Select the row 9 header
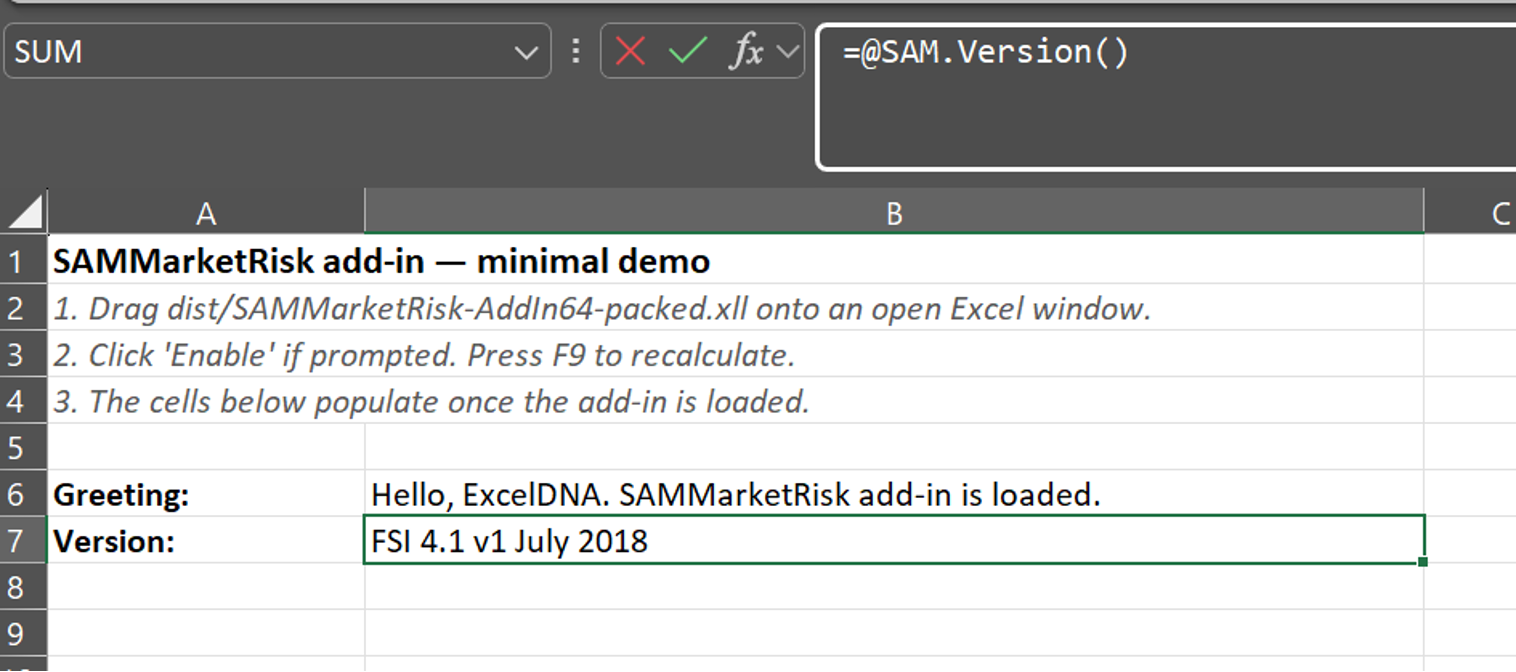The height and width of the screenshot is (672, 1516). [23, 633]
